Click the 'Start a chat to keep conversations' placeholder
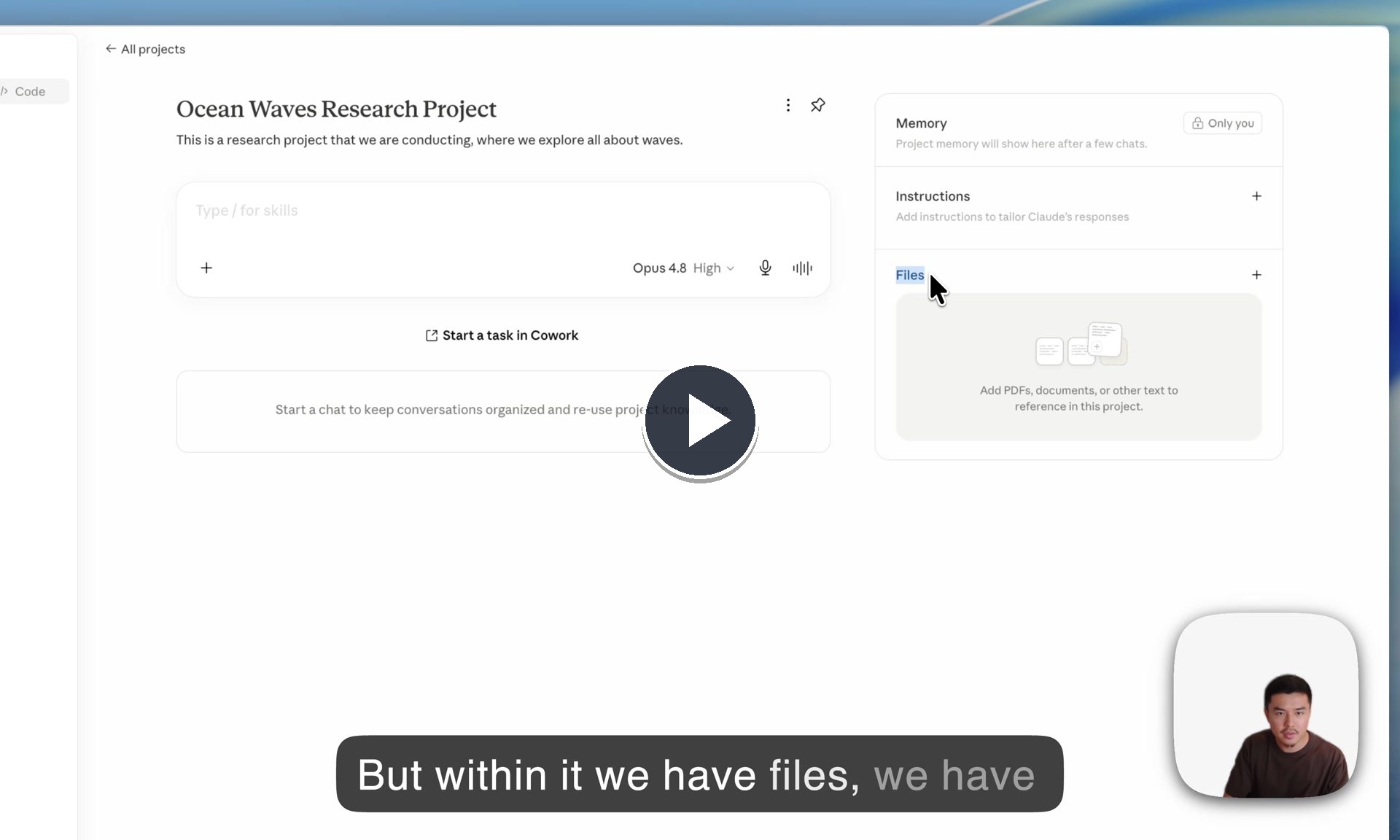 [x=503, y=411]
